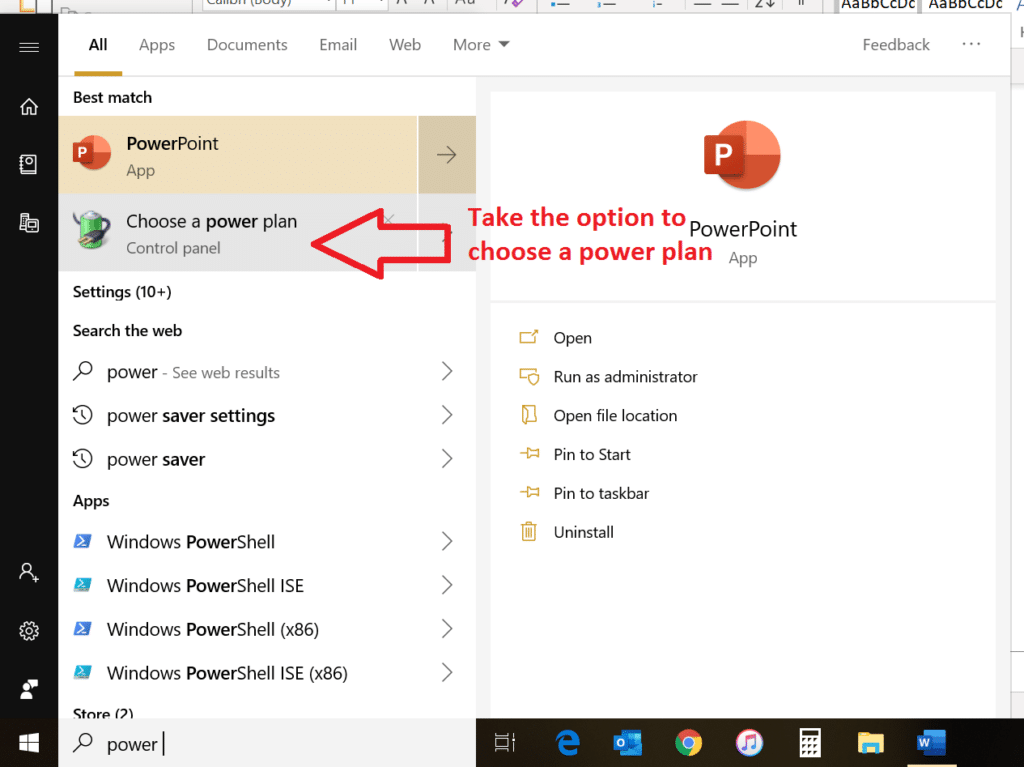Open Outlook from the taskbar
Image resolution: width=1024 pixels, height=767 pixels.
627,743
